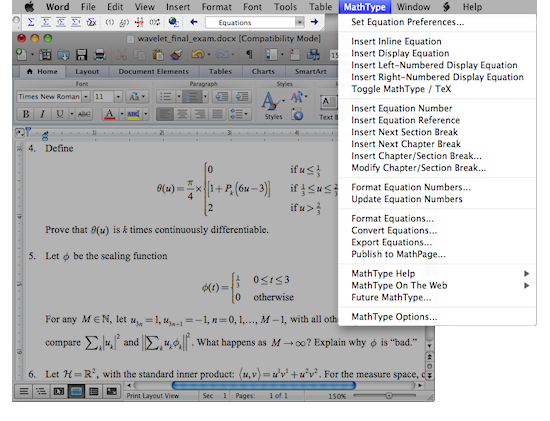Viewport: 550px width, 421px height.
Task: Increase paragraph indent
Action: tap(242, 96)
